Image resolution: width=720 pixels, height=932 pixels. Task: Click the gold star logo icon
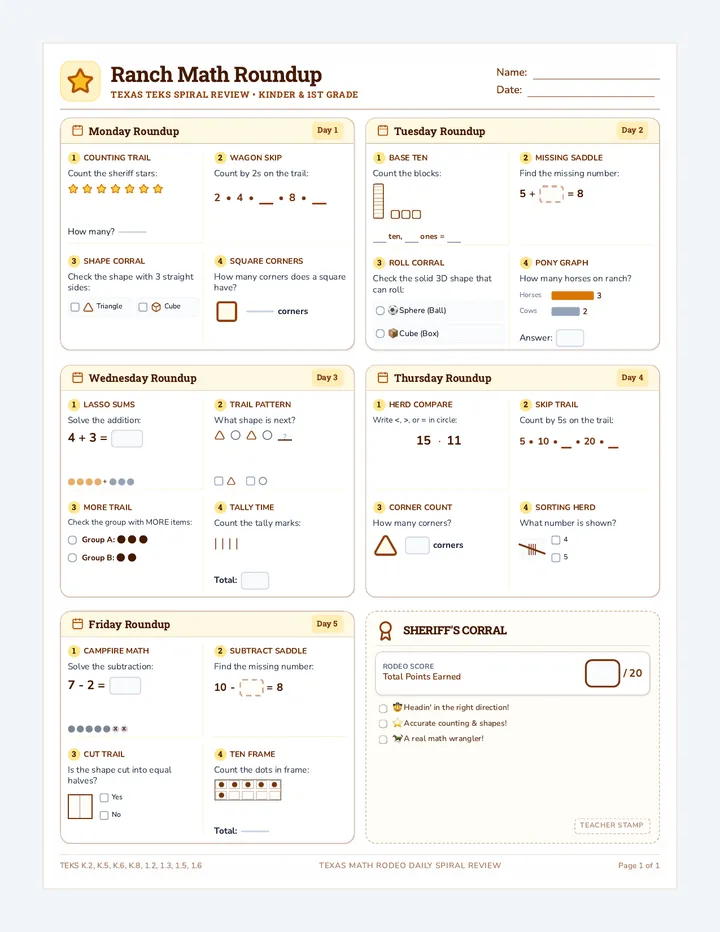(80, 81)
